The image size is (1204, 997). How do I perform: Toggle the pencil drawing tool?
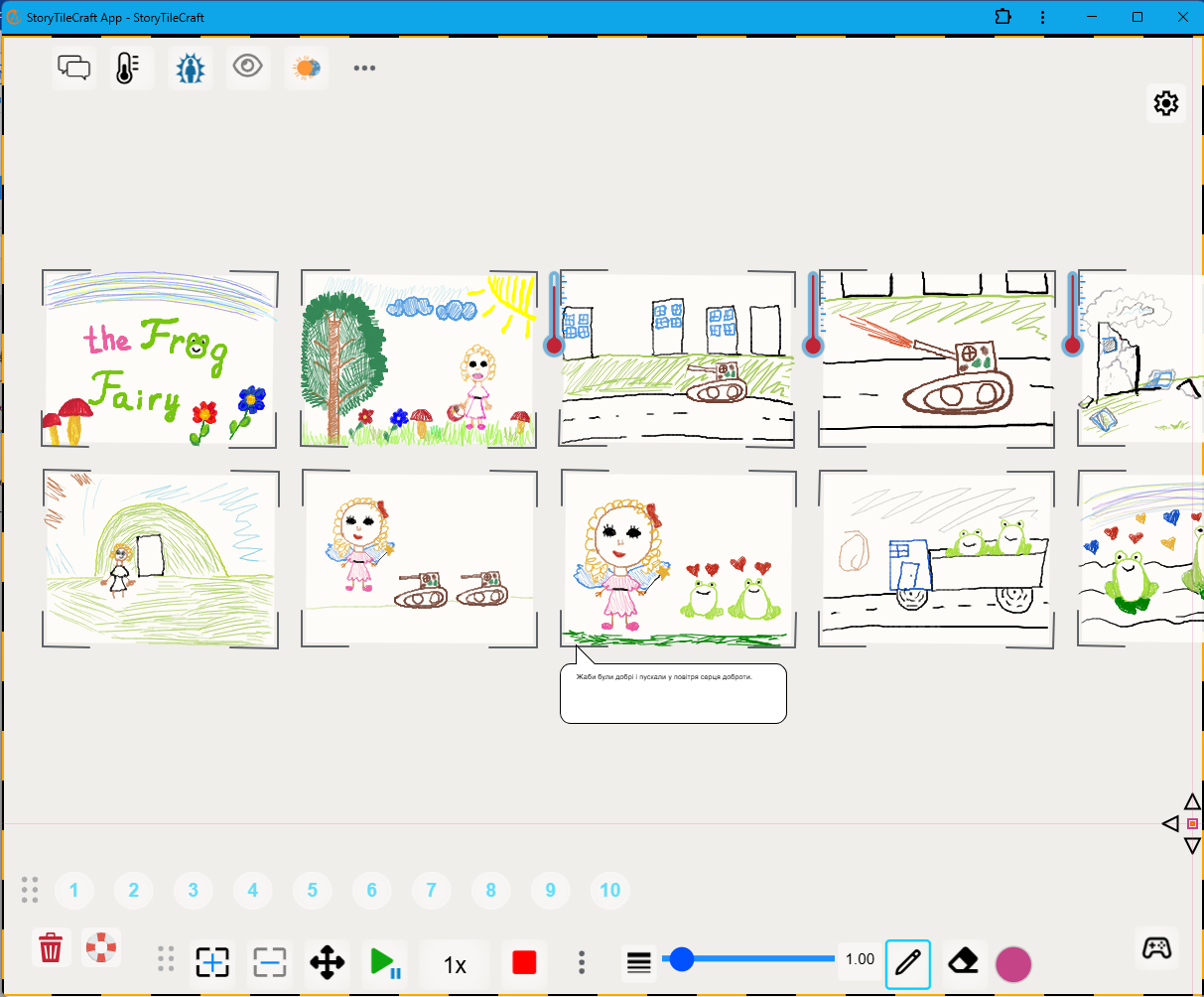click(x=907, y=963)
